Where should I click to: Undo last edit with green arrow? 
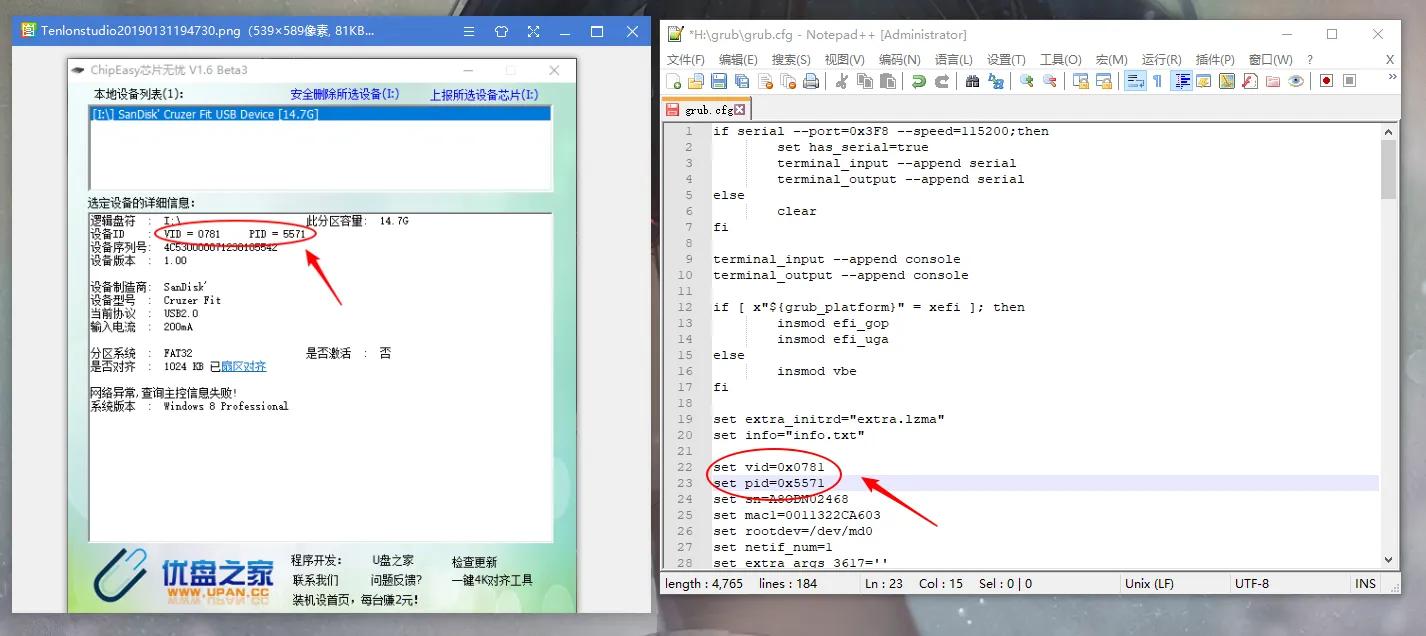(918, 81)
